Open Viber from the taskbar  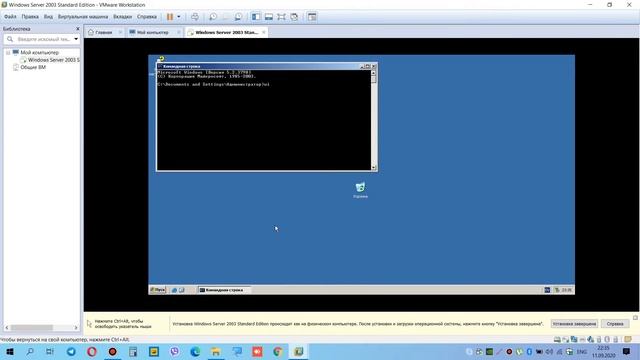175,351
